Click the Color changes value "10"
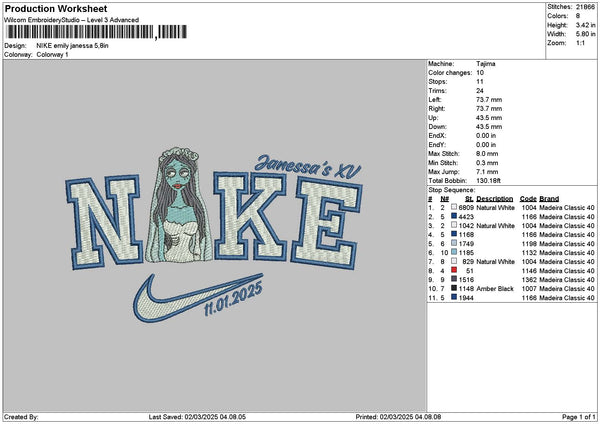Viewport: 600px width, 424px height. (480, 73)
